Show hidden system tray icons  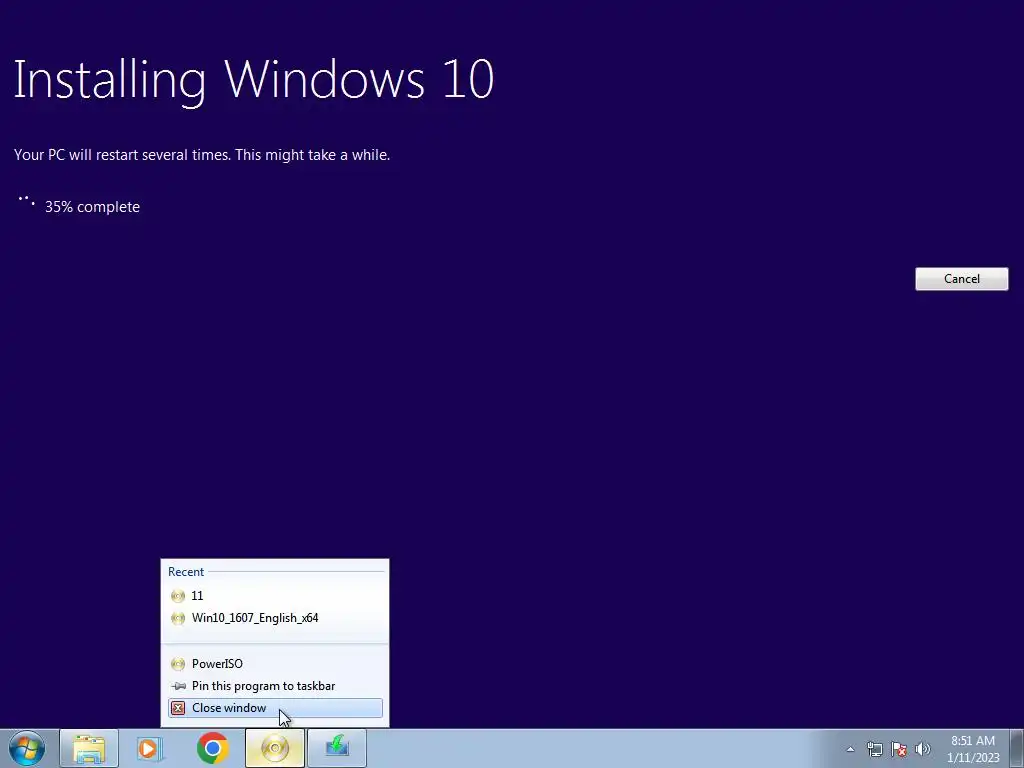point(850,749)
